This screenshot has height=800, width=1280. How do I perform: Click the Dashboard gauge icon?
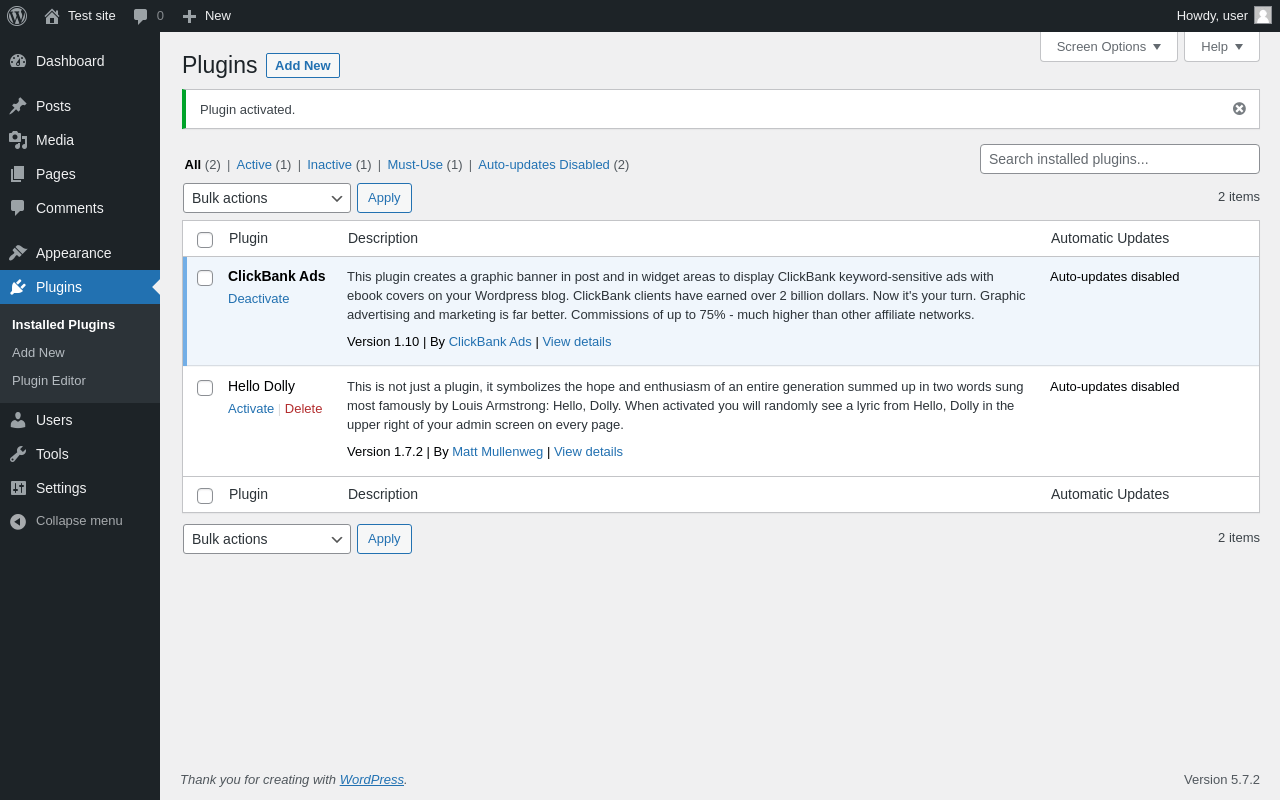18,61
